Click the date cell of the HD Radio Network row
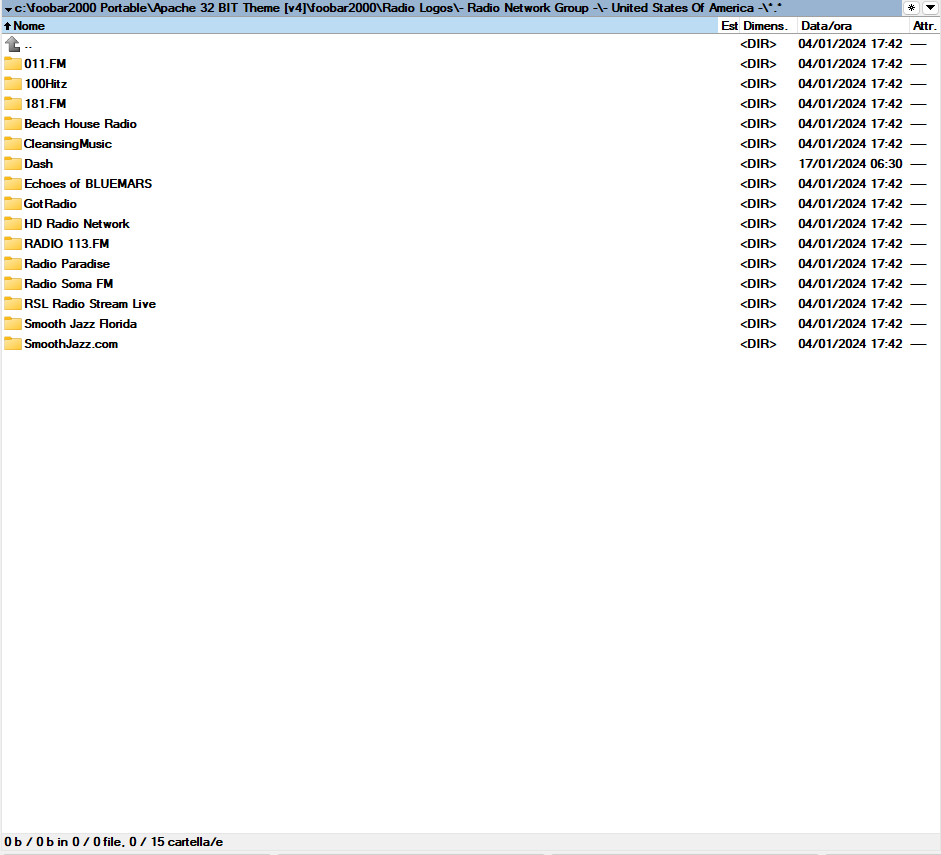941x855 pixels. [850, 224]
